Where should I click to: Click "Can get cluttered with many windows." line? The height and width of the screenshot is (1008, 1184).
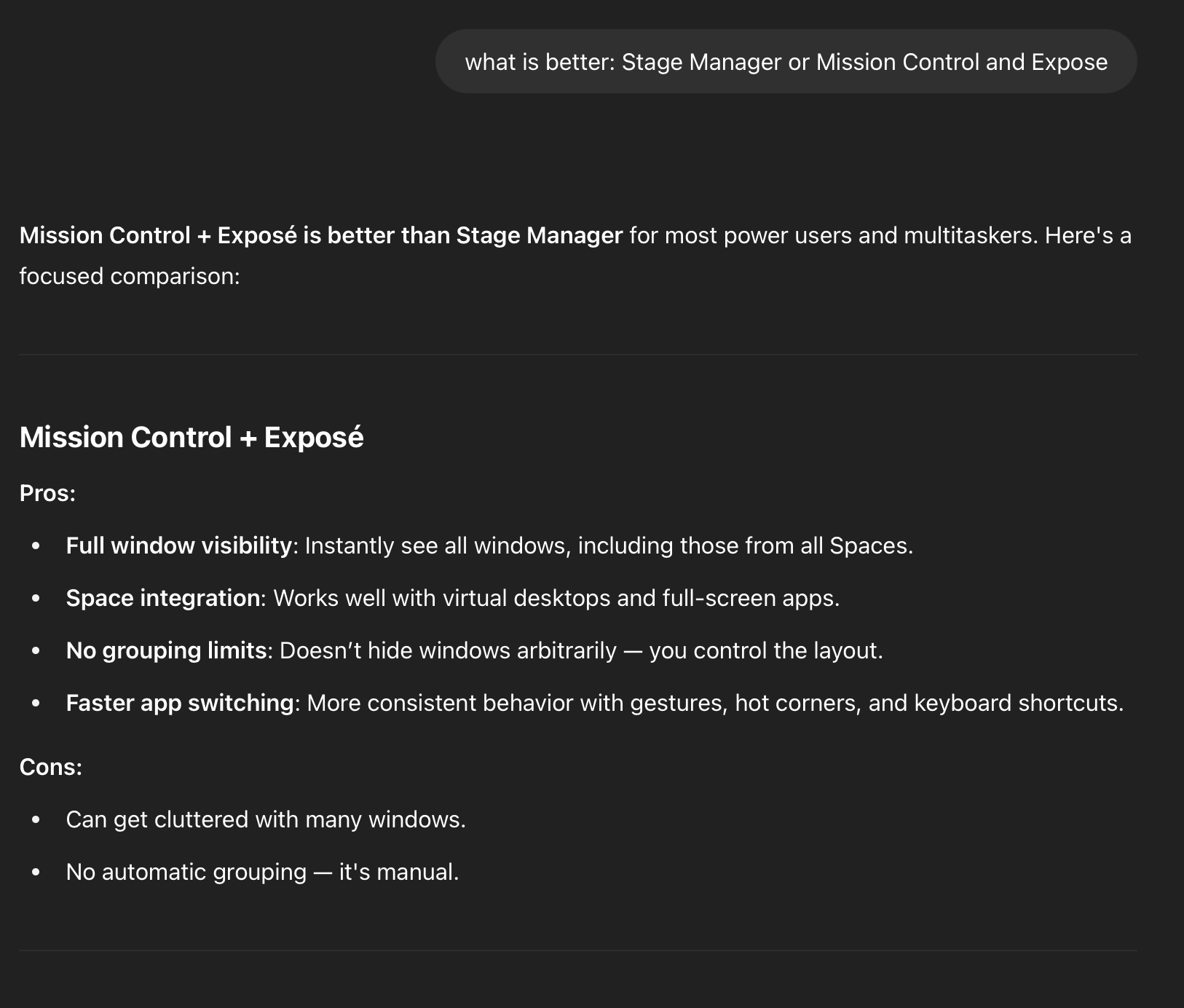point(266,819)
